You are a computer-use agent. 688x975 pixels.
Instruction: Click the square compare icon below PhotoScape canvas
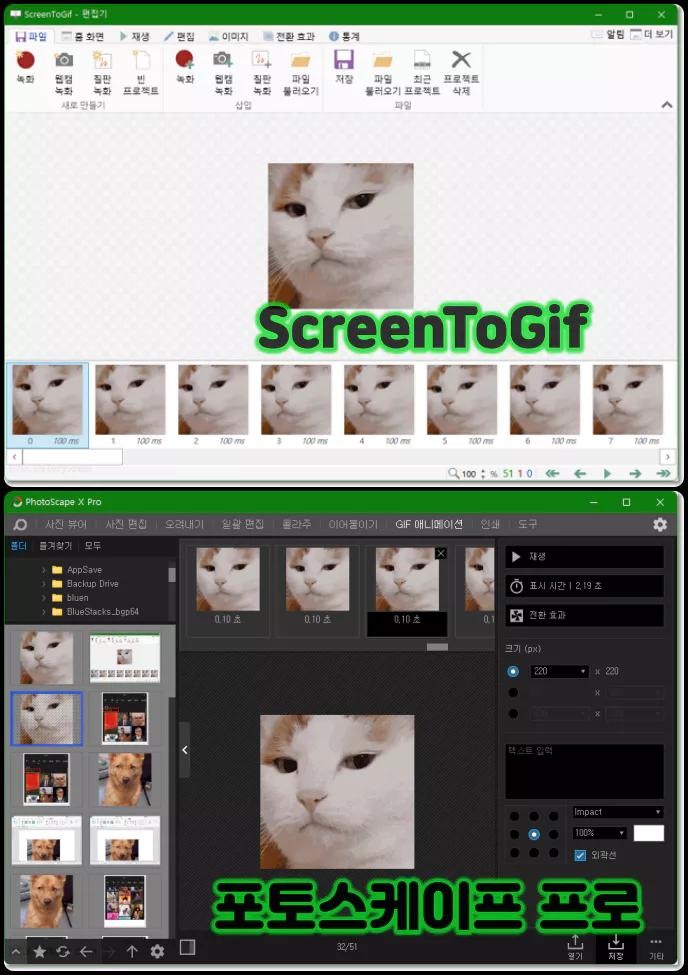pyautogui.click(x=187, y=947)
